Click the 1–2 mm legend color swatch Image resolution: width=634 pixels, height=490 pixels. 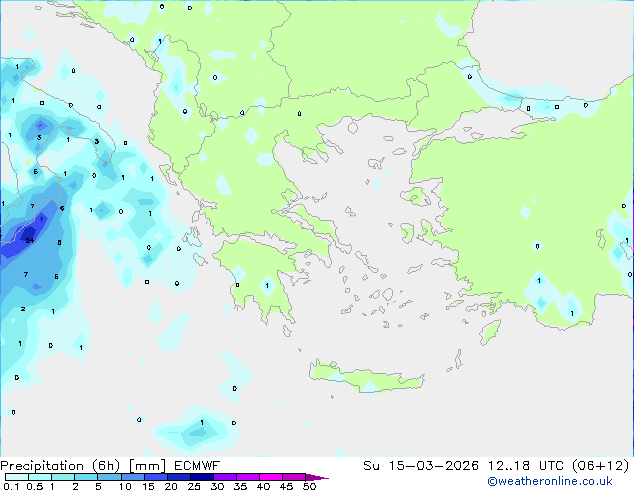[63, 477]
